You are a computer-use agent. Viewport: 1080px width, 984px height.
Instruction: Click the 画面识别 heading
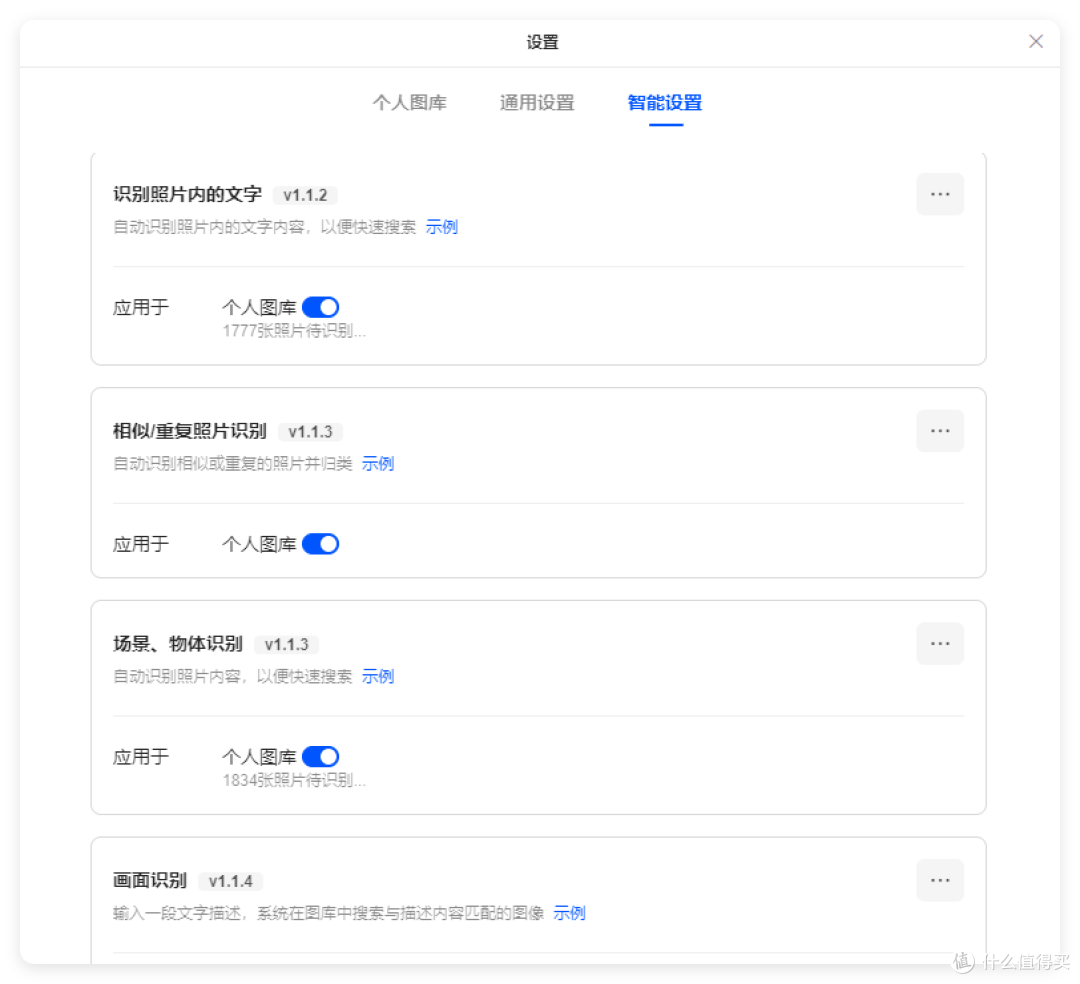click(x=149, y=880)
